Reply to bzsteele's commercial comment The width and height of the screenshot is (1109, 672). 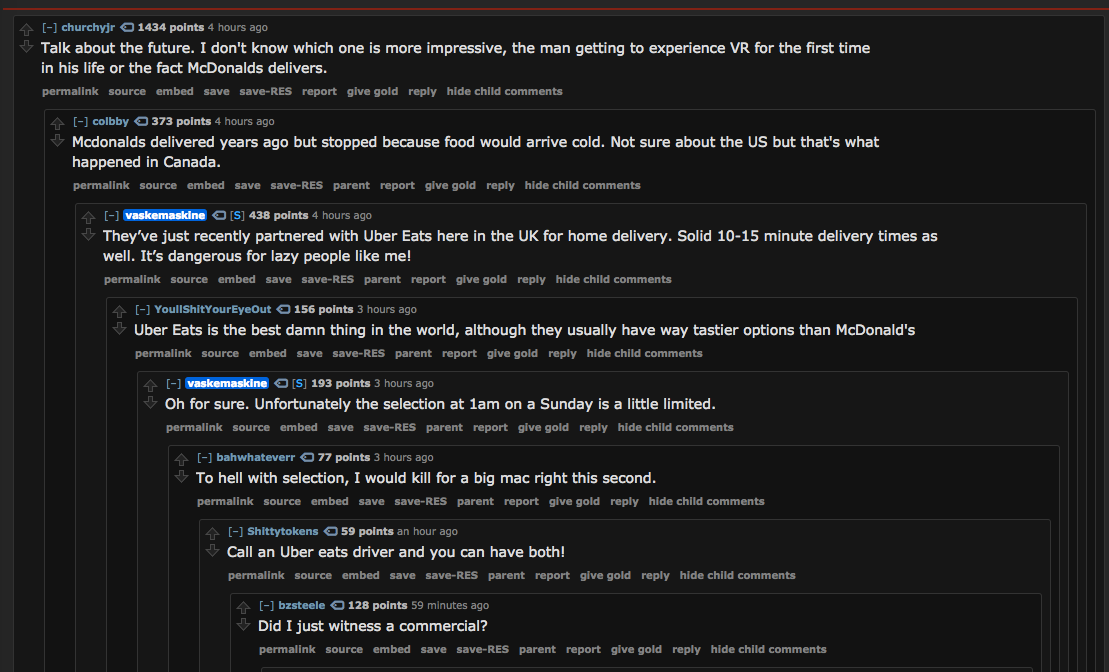pyautogui.click(x=686, y=649)
